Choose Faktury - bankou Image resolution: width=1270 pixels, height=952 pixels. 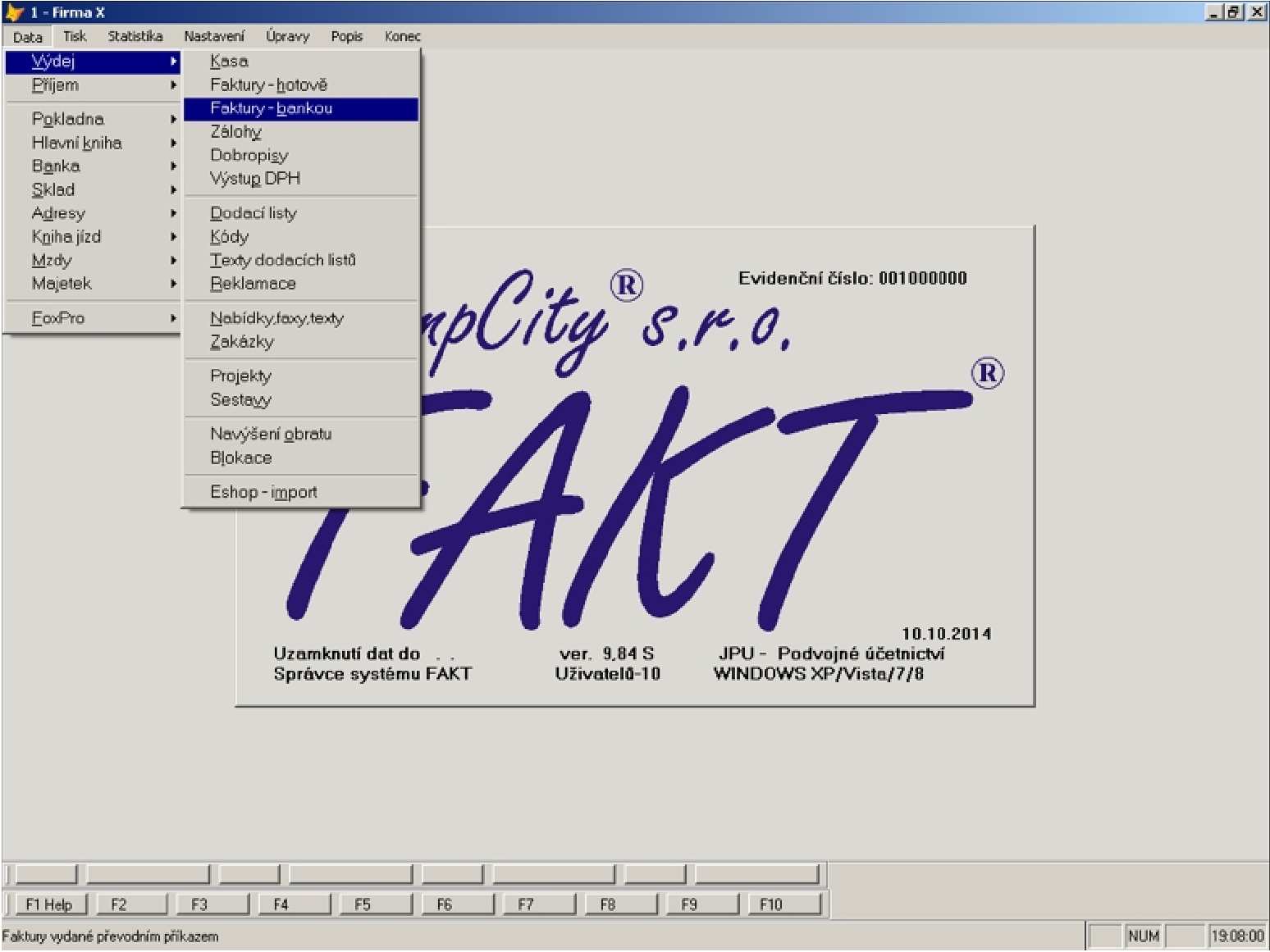301,108
